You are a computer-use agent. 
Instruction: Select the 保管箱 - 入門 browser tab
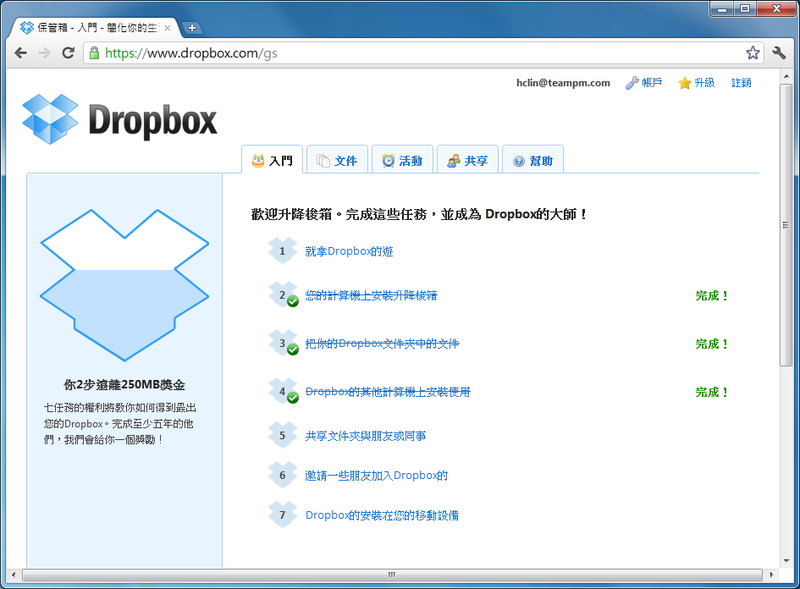click(x=94, y=28)
